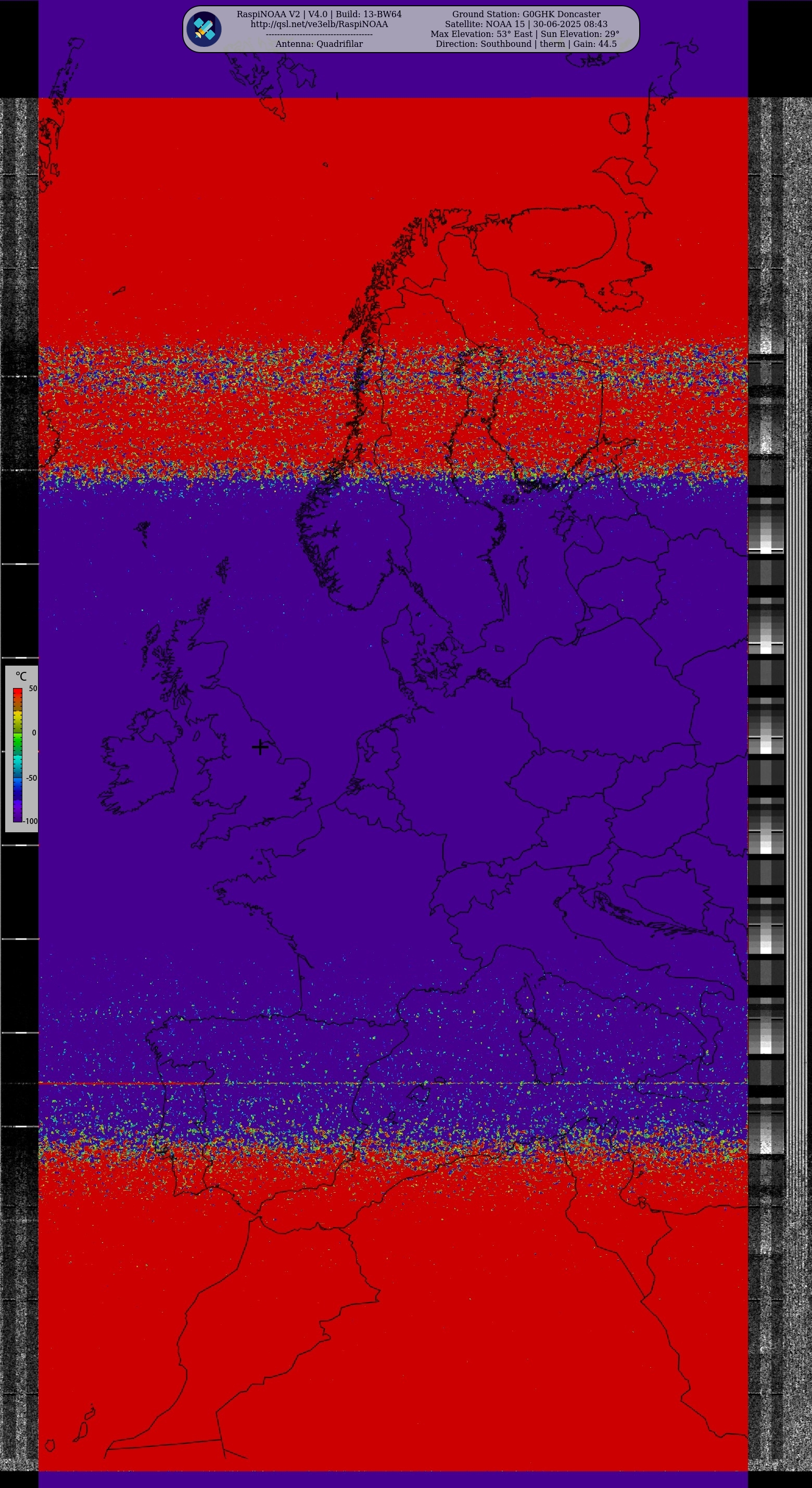Click the temperature color scale bar
The image size is (812, 1488).
pos(17,754)
